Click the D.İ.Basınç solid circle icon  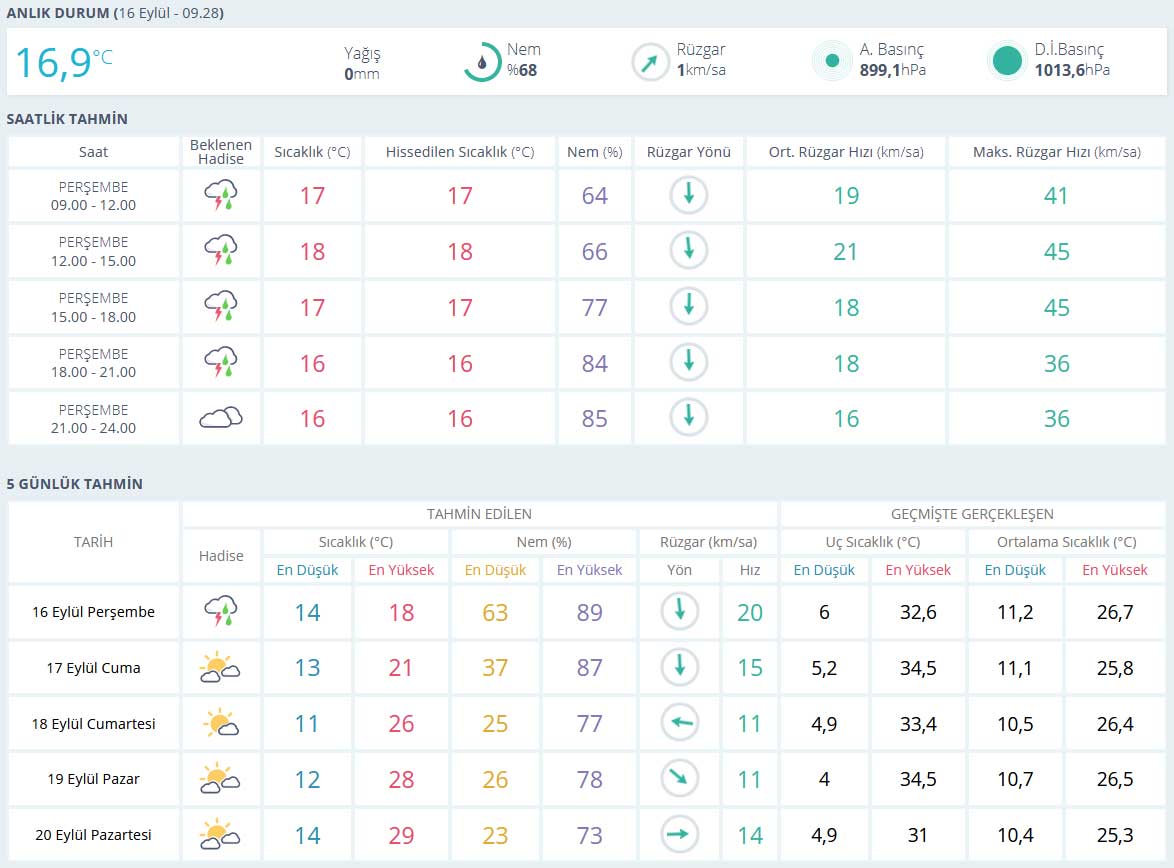tap(1007, 61)
